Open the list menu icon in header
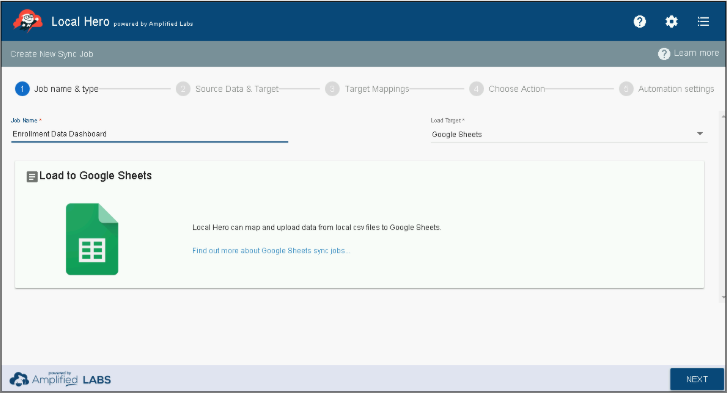Image resolution: width=728 pixels, height=395 pixels. (703, 21)
